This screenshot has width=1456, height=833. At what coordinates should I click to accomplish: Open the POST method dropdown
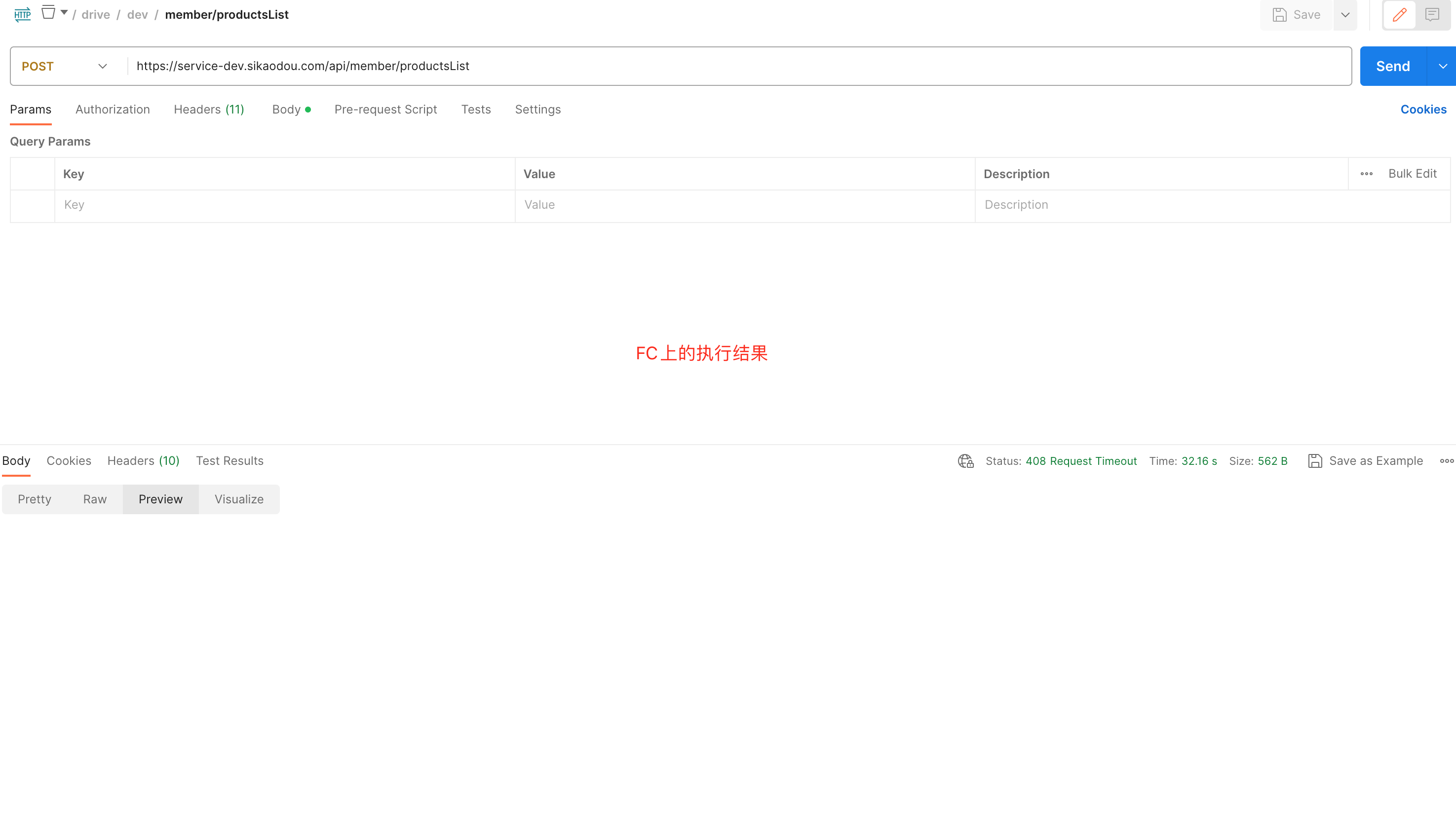[64, 66]
